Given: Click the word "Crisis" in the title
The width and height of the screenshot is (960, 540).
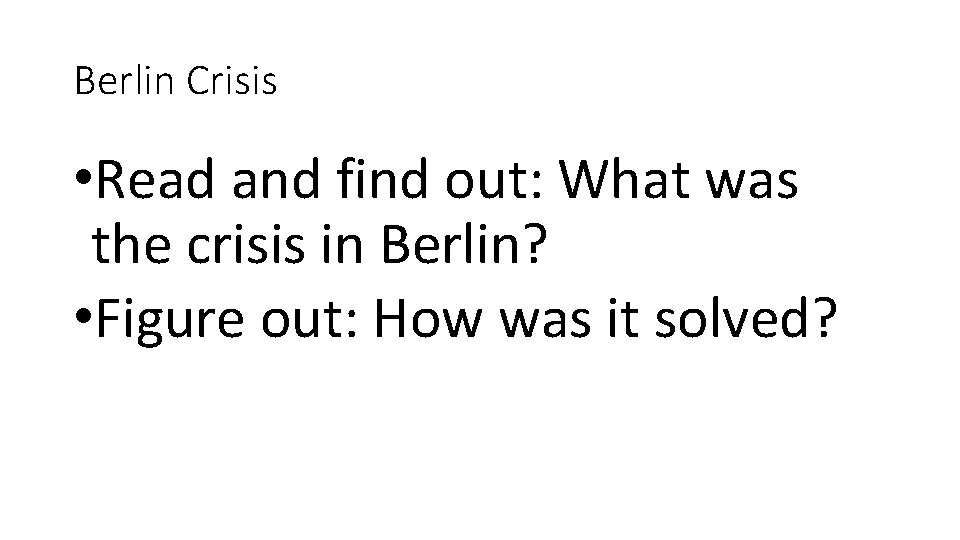Looking at the screenshot, I should 232,82.
